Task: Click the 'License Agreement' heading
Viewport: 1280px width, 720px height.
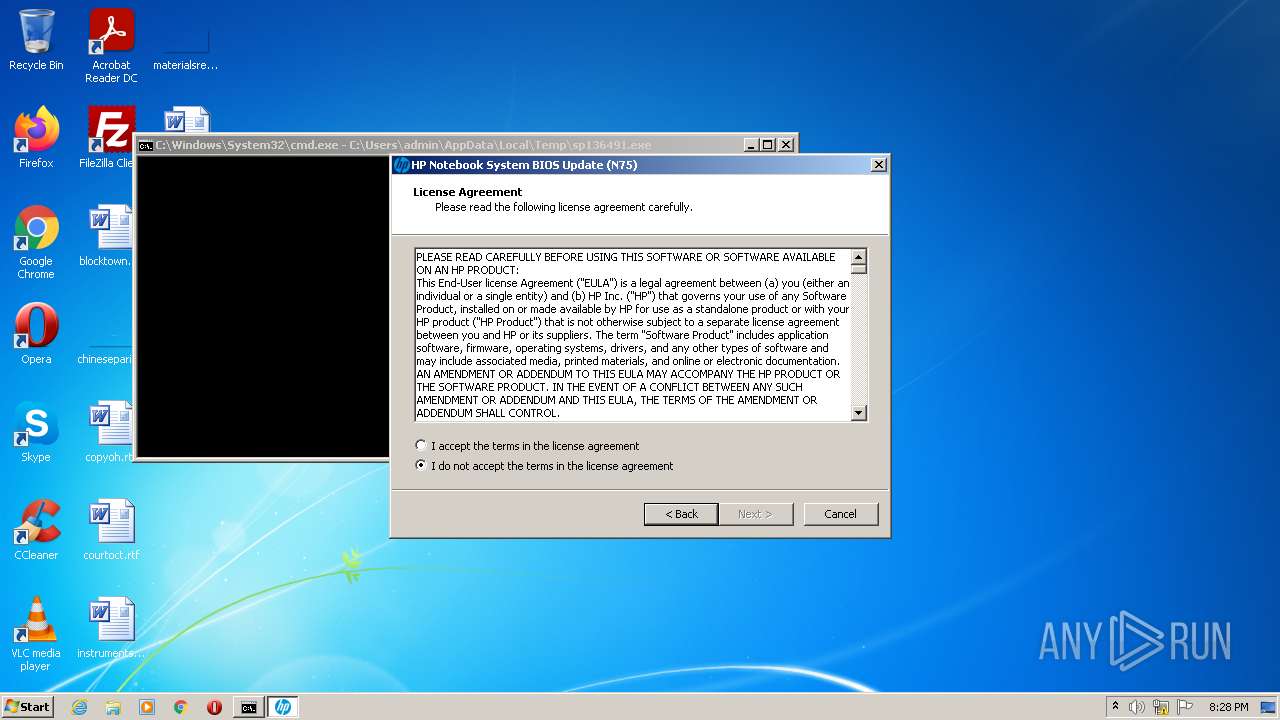Action: [x=468, y=192]
